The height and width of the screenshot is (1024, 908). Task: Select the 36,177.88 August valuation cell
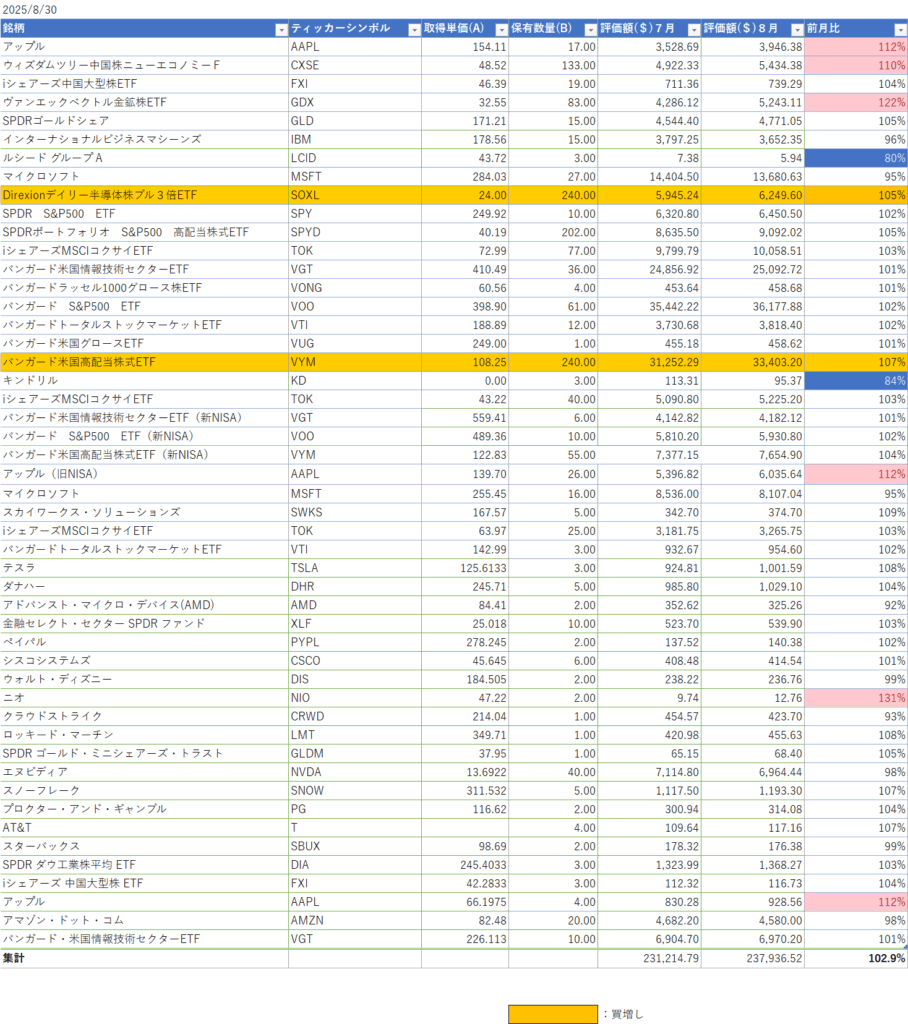753,306
